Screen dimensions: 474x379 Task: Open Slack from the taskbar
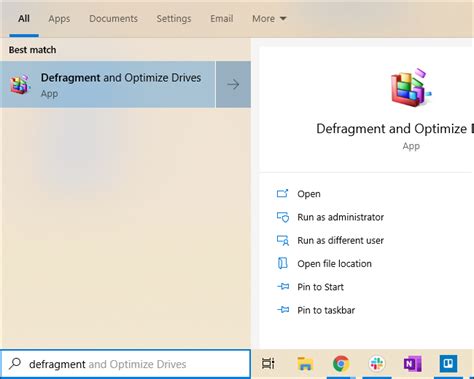tap(377, 363)
